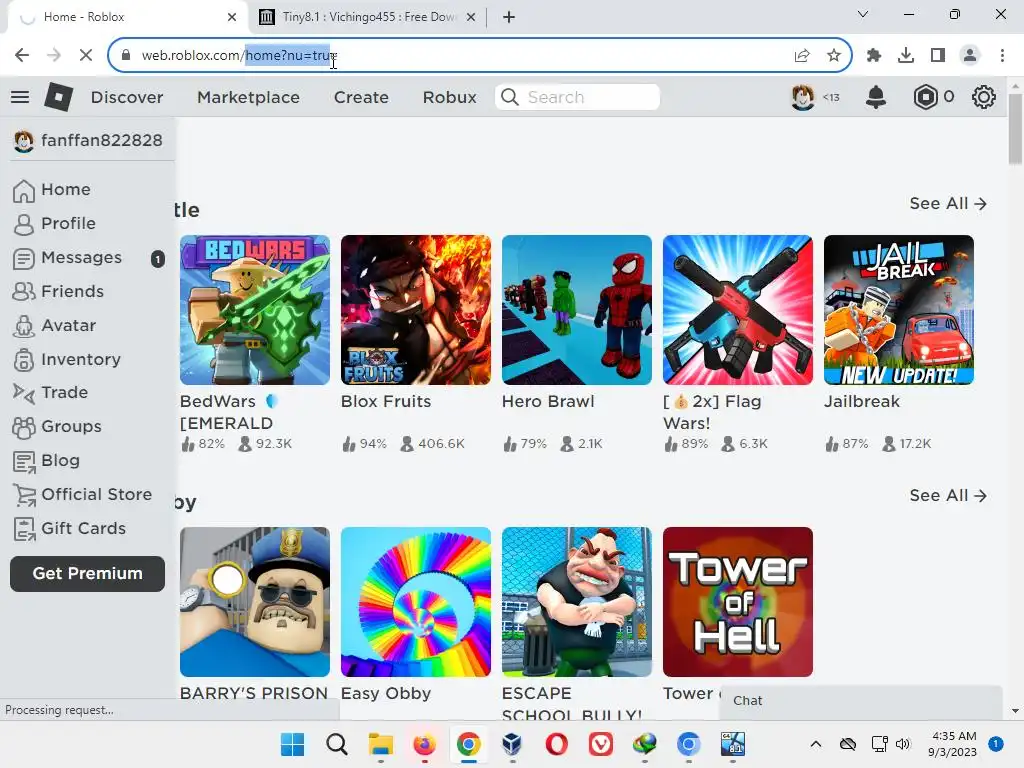1024x768 pixels.
Task: Open Chrome three-dot menu
Action: 1002,56
